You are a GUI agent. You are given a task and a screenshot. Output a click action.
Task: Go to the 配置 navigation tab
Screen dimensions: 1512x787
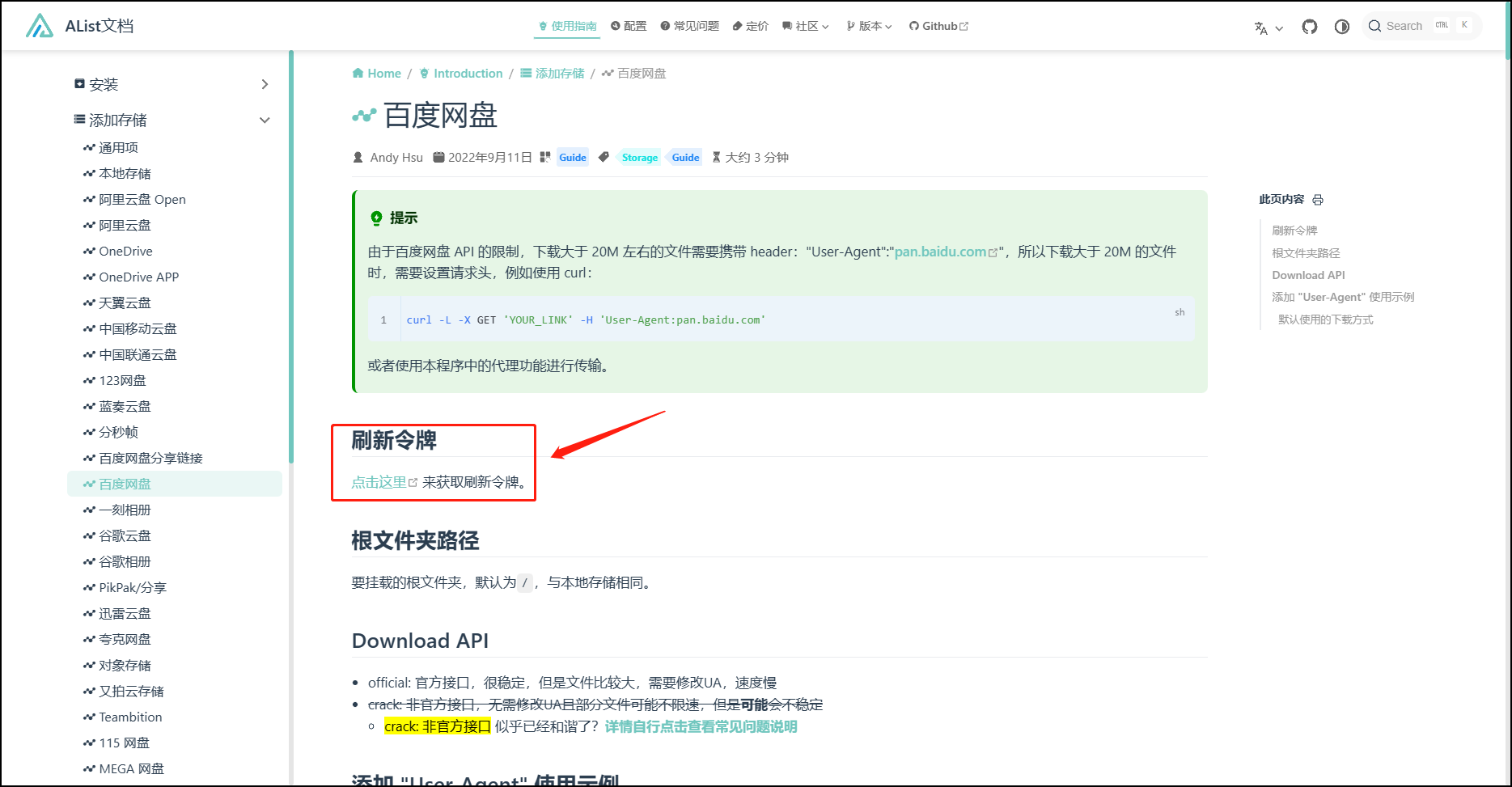click(x=629, y=26)
